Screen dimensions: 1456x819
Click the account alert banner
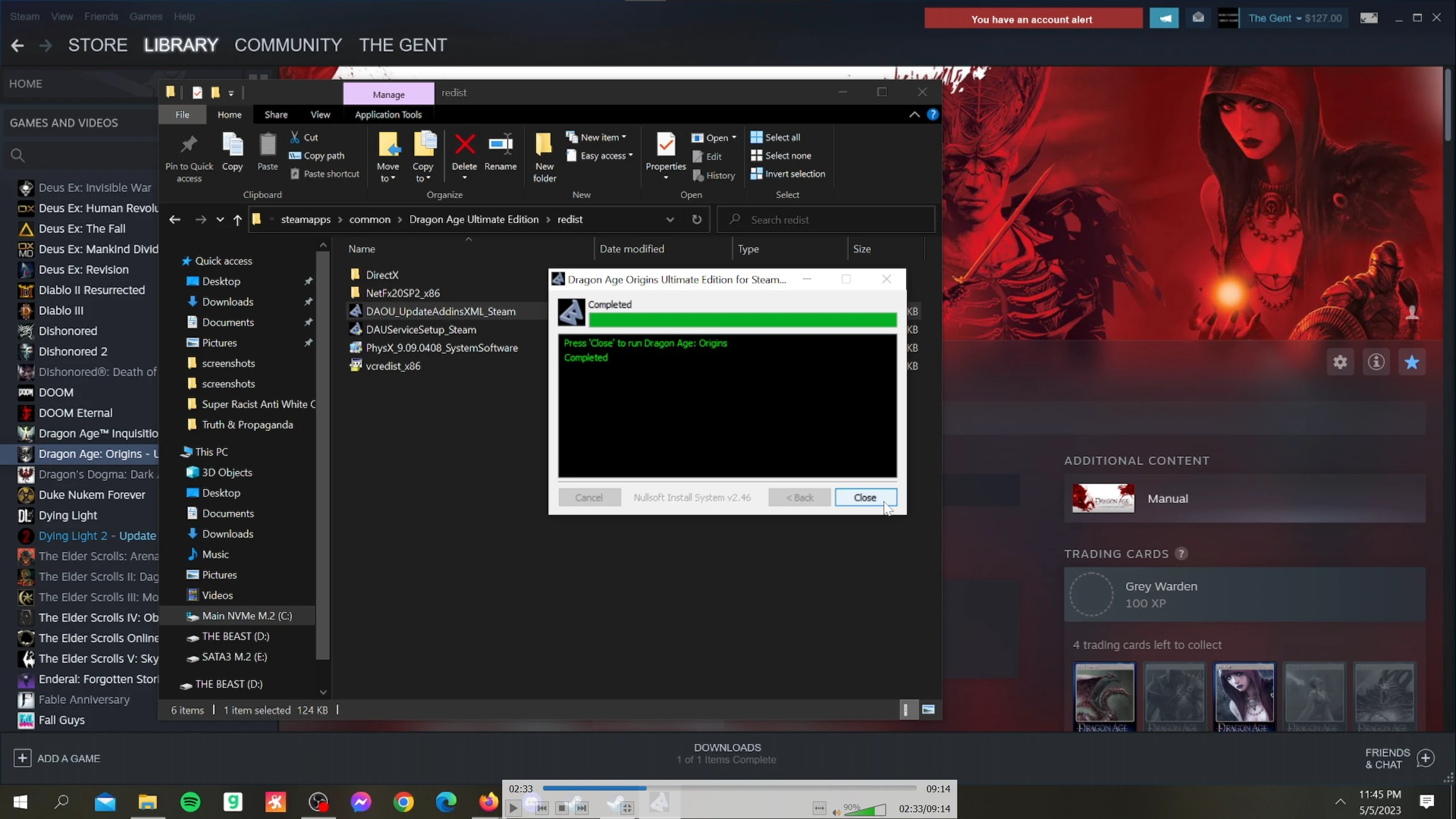1032,19
